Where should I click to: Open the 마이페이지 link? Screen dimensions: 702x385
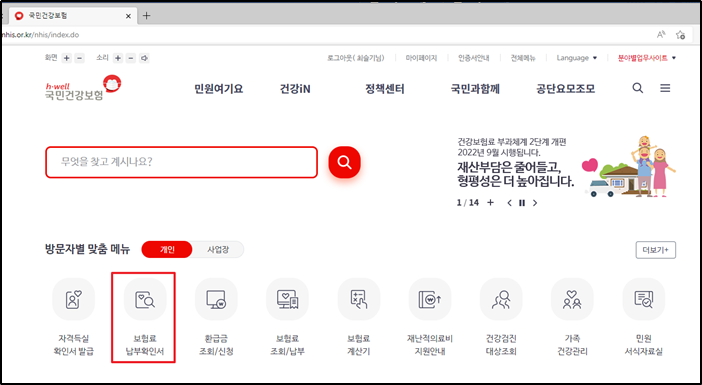point(421,58)
